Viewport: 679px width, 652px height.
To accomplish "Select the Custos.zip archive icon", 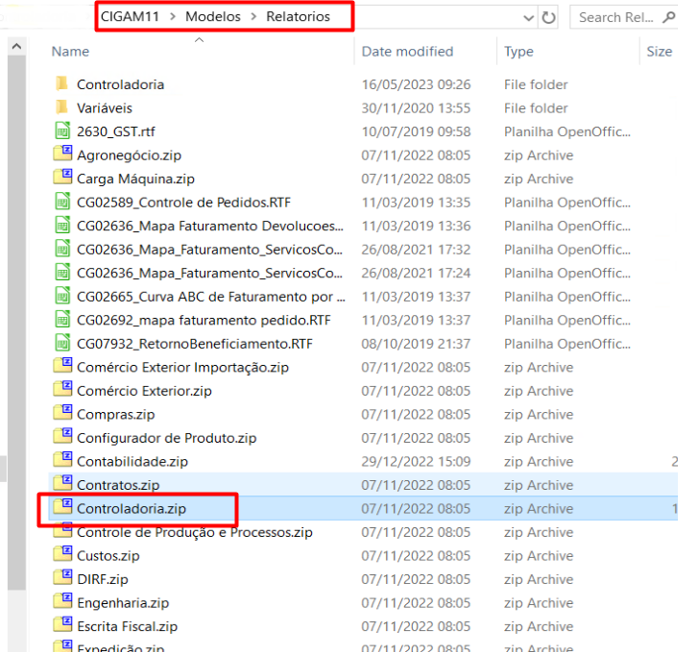I will coord(63,554).
